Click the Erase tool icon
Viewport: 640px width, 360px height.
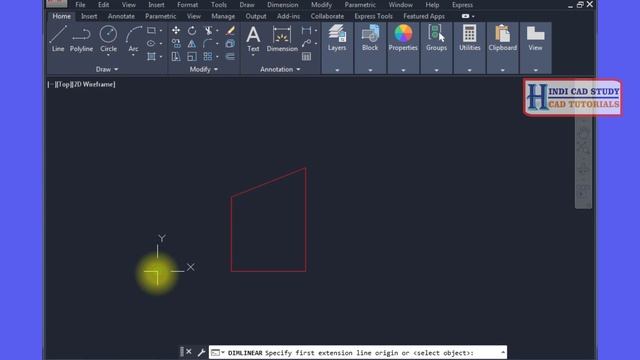(230, 31)
